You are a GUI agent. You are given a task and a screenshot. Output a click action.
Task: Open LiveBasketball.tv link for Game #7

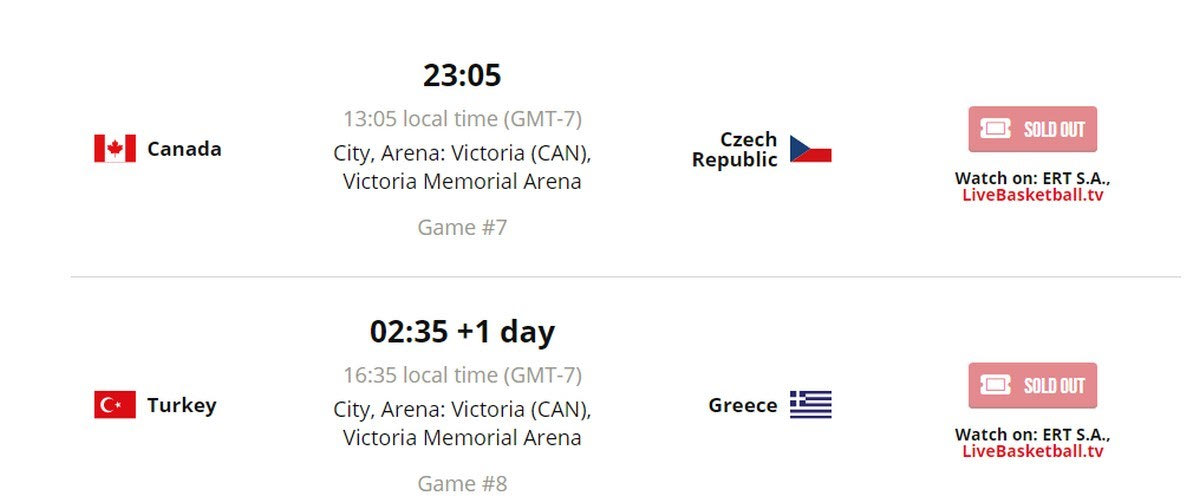point(1033,195)
